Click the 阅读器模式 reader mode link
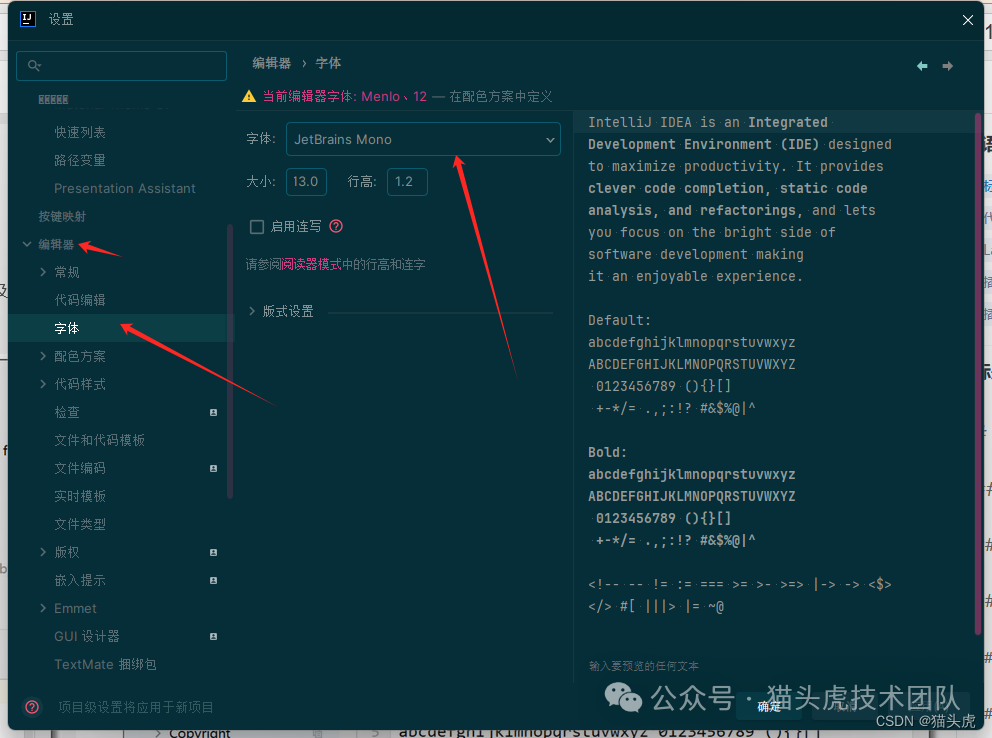 [311, 264]
